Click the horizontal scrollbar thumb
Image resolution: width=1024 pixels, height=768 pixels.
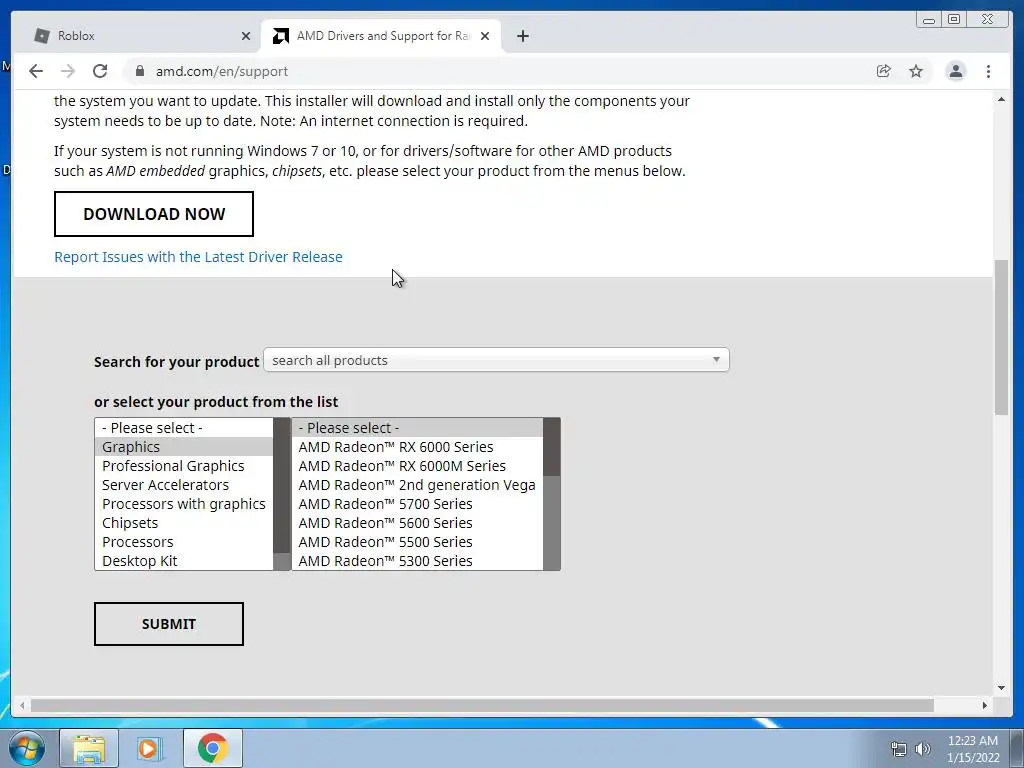point(482,705)
